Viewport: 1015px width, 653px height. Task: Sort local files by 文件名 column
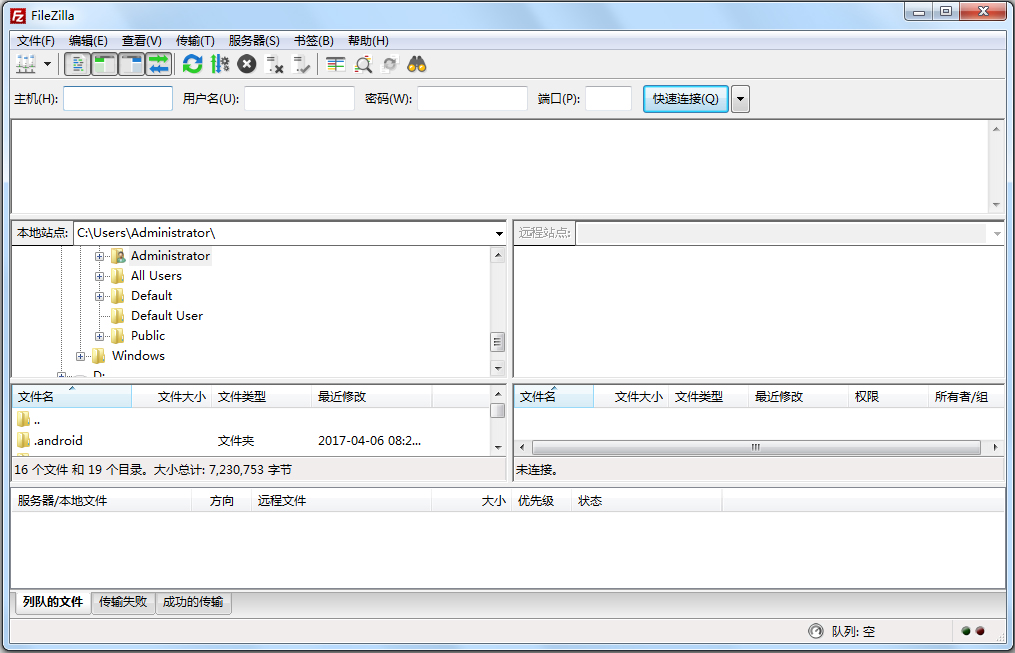72,397
